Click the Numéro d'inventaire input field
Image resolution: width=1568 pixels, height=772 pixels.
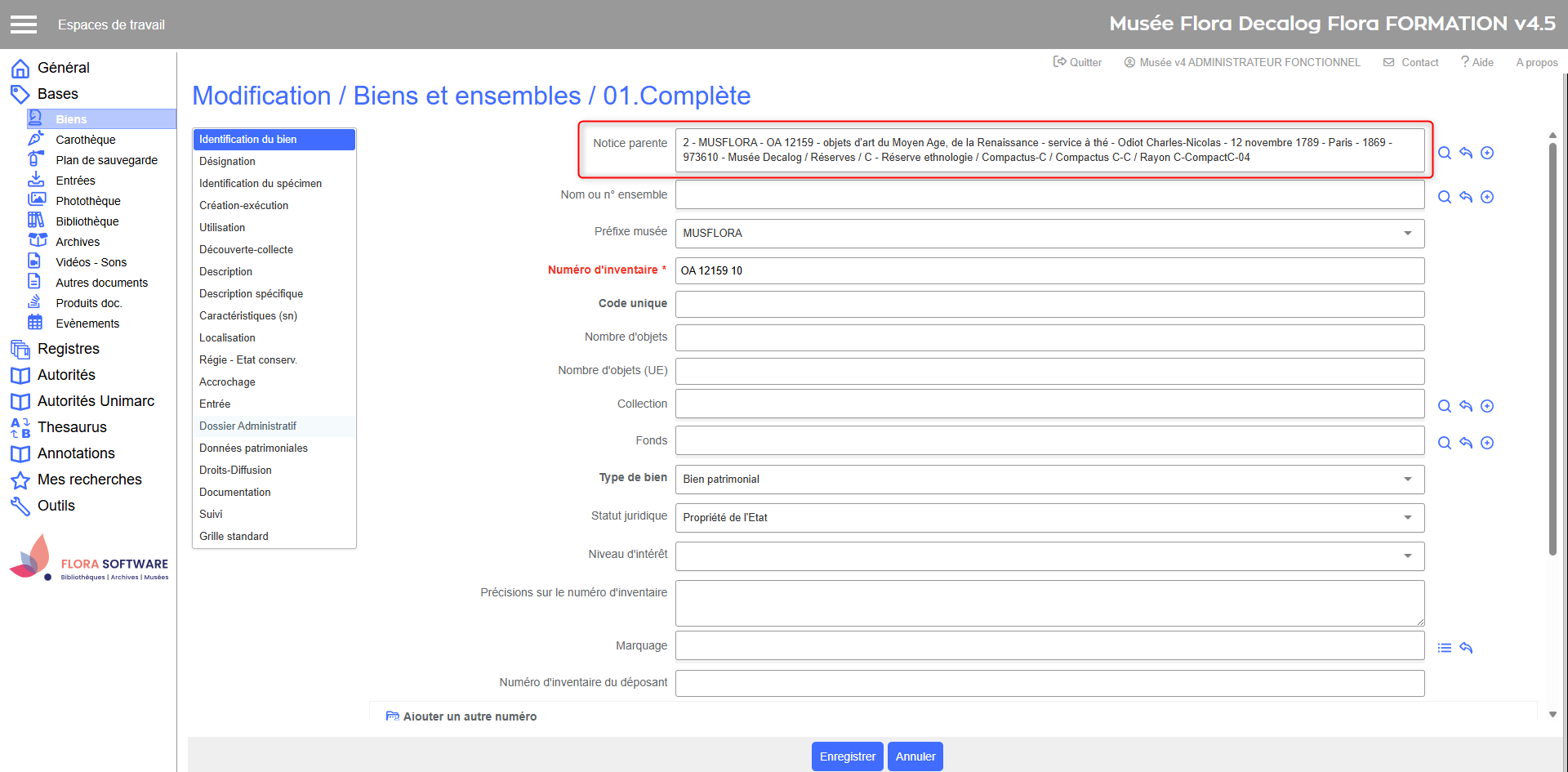click(1049, 271)
